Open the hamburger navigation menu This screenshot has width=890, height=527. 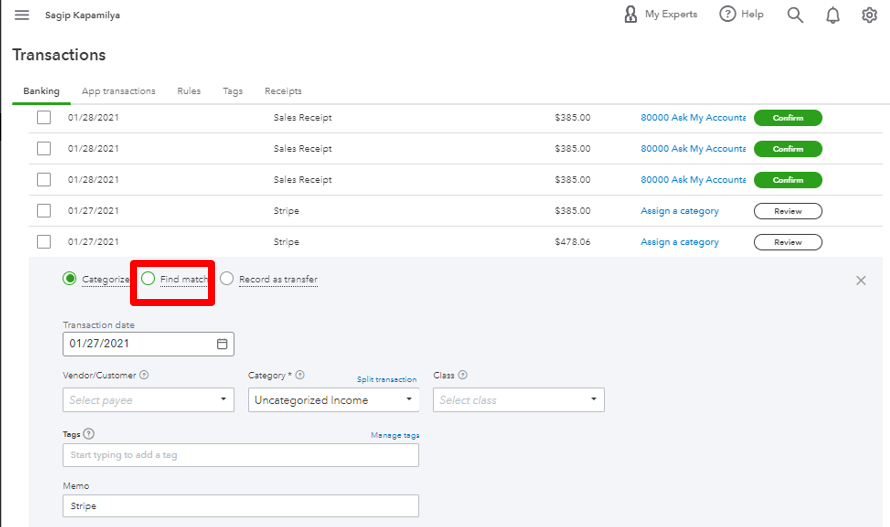point(22,15)
